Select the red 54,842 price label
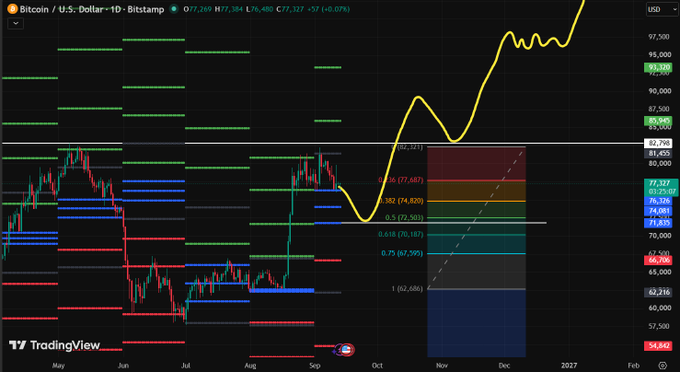Viewport: 680px width, 372px height. click(x=659, y=346)
